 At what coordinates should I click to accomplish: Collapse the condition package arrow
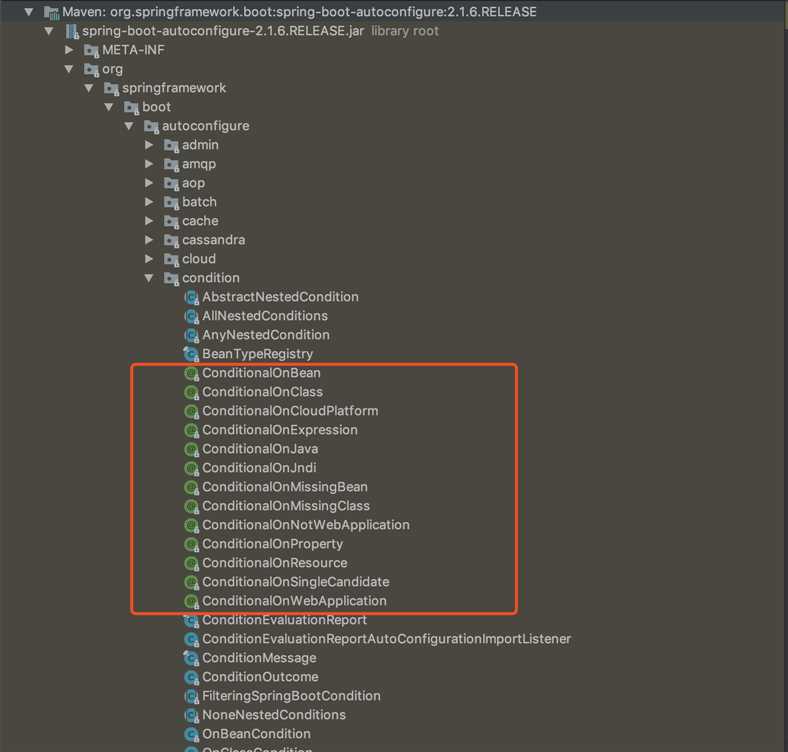click(149, 277)
